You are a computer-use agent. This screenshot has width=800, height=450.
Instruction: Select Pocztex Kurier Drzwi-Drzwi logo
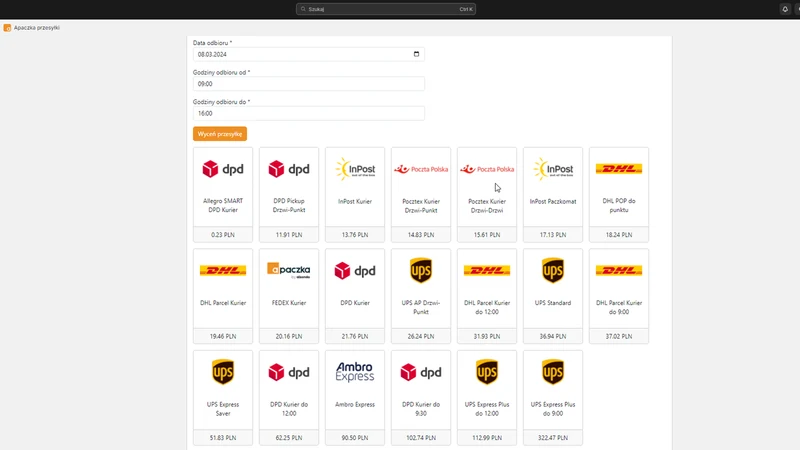pos(487,169)
